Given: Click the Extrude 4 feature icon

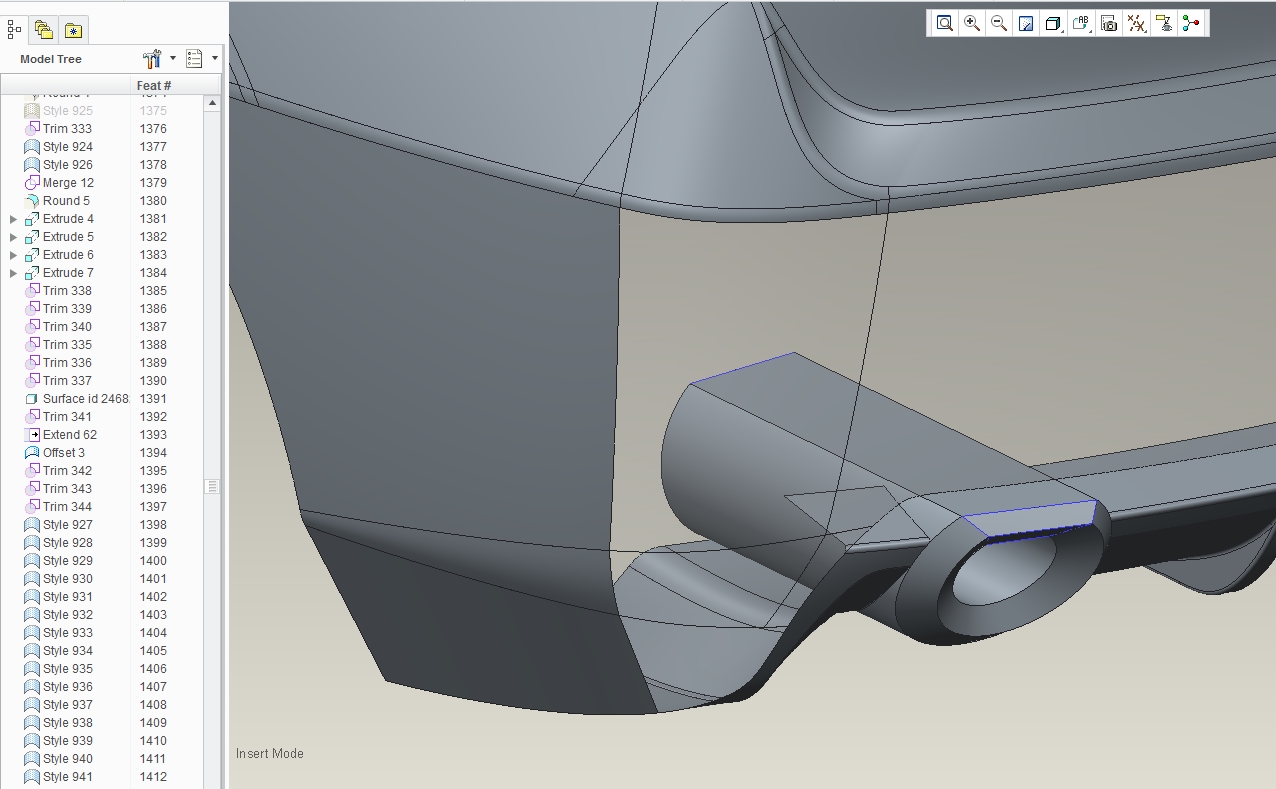Looking at the screenshot, I should 32,219.
